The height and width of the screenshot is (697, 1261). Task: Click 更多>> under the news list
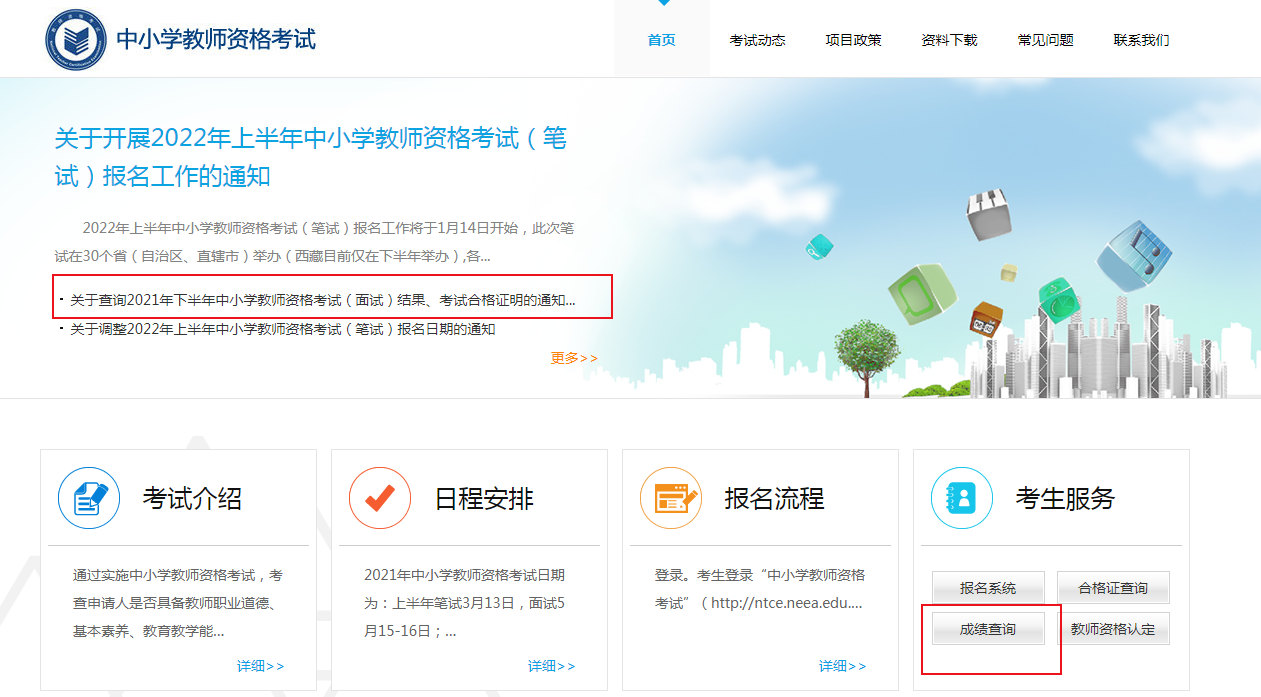pyautogui.click(x=574, y=358)
